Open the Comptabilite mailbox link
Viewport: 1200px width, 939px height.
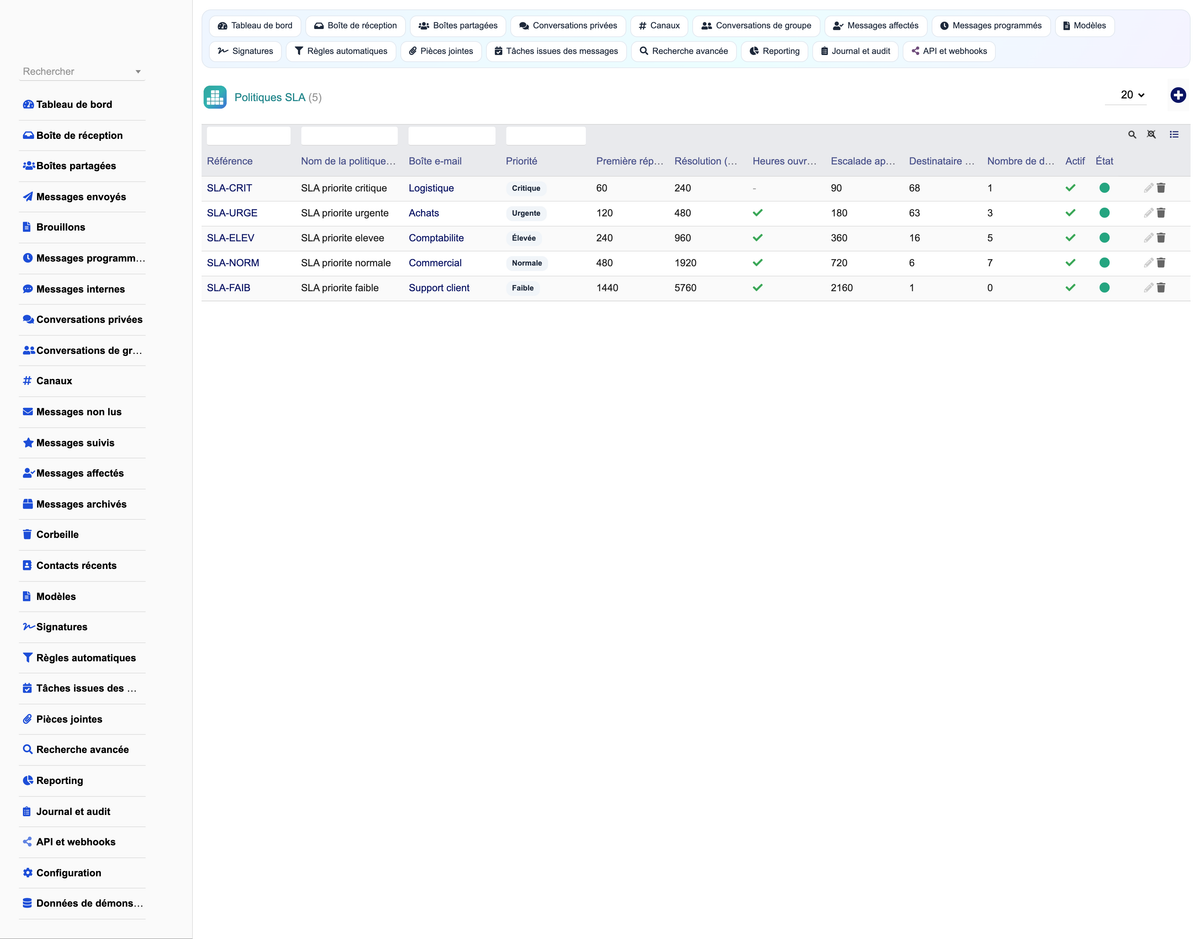(436, 238)
